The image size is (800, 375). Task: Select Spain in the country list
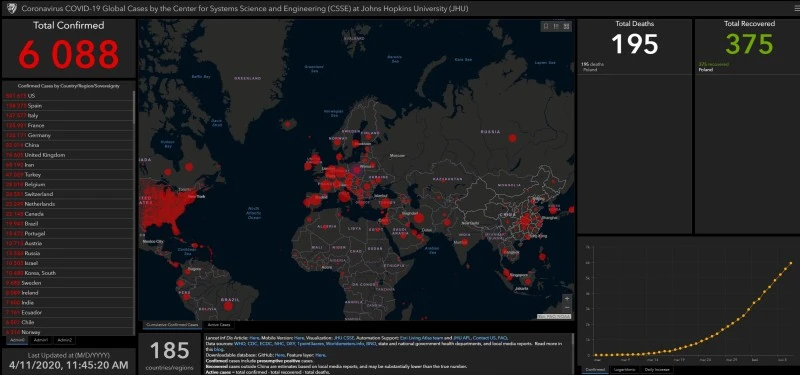pos(68,106)
